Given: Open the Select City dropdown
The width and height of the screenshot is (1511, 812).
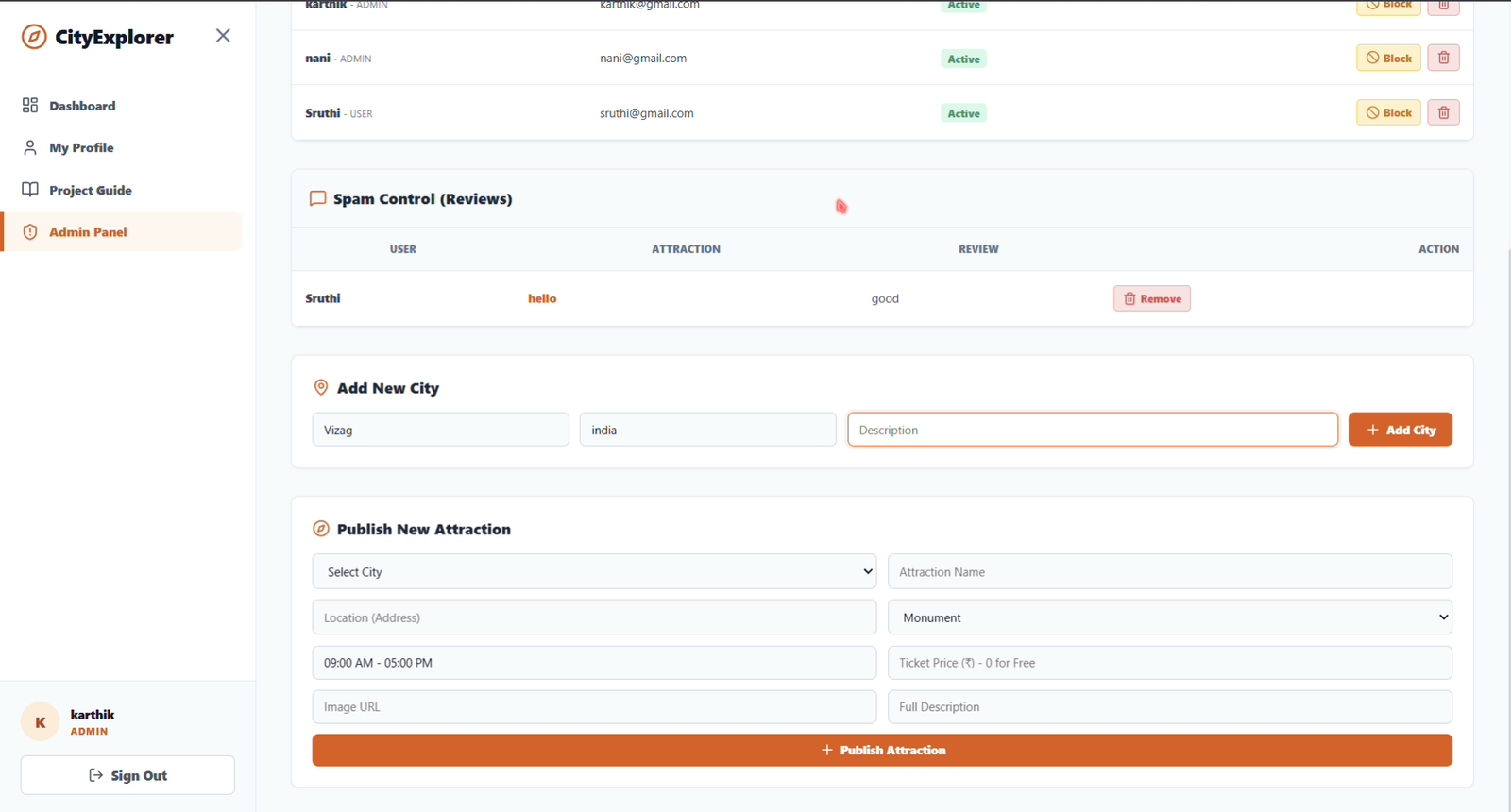Looking at the screenshot, I should 594,571.
